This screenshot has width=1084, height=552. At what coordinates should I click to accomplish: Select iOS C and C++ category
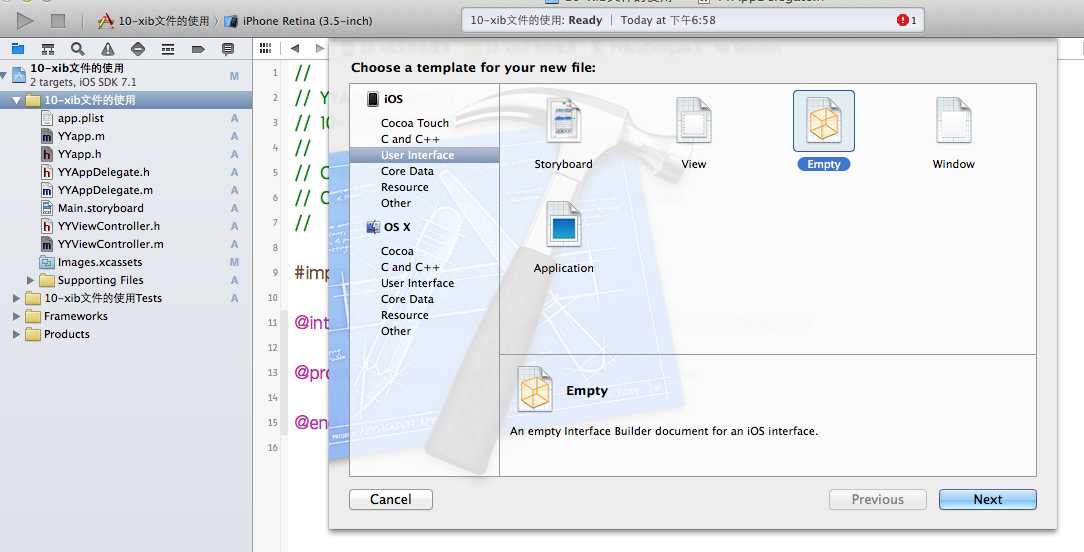pyautogui.click(x=410, y=139)
